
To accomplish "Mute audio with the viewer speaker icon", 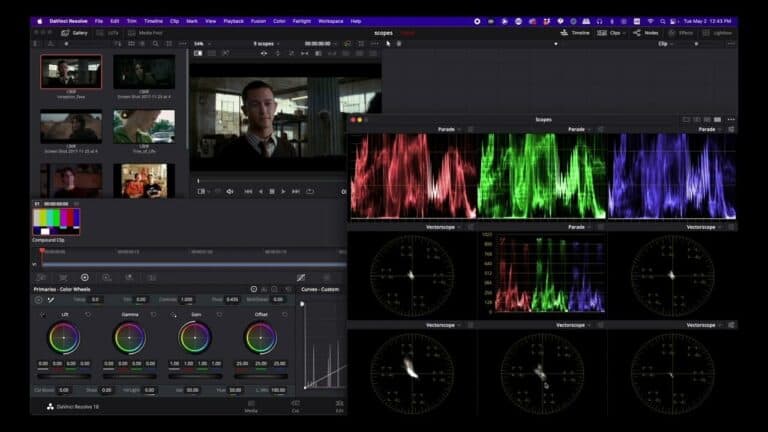I will click(230, 191).
